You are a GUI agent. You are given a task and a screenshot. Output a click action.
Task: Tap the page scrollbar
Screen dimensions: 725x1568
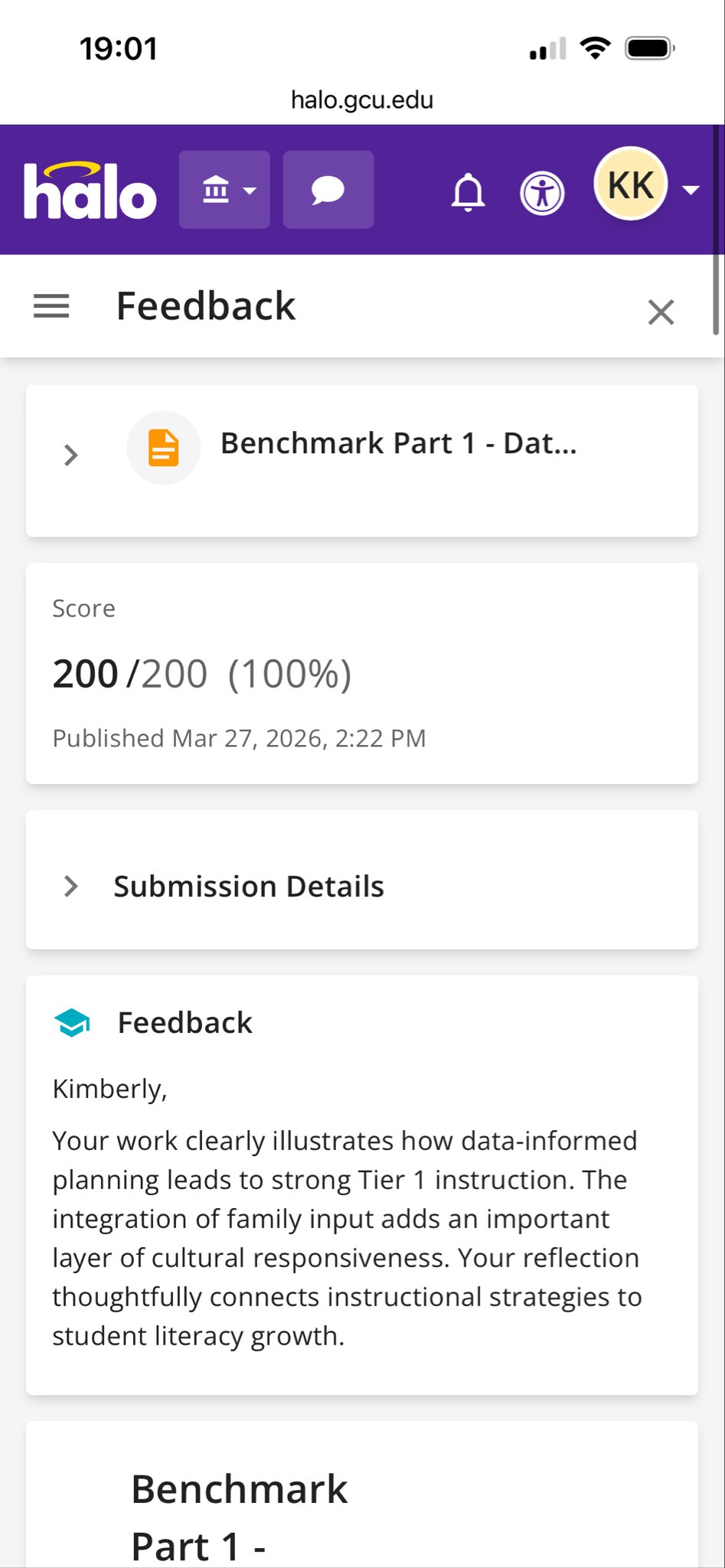tap(716, 230)
